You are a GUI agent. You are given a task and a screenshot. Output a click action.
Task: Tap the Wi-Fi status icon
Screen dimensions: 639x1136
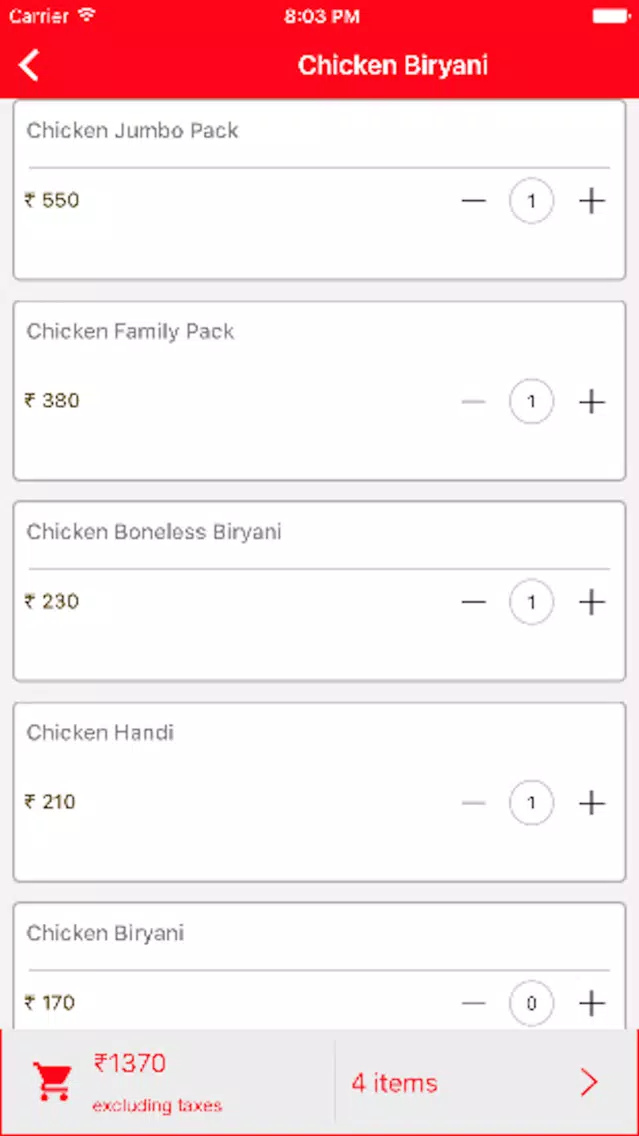88,15
